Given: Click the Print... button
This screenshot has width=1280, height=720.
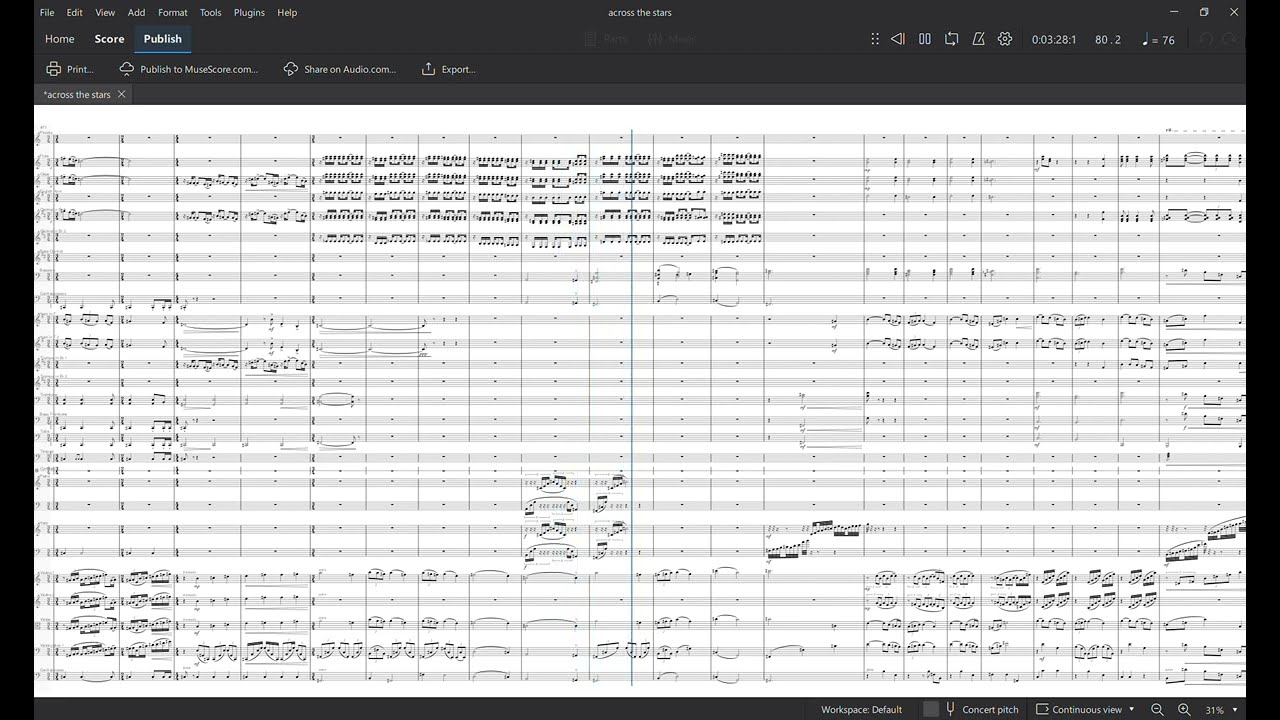Looking at the screenshot, I should point(70,69).
